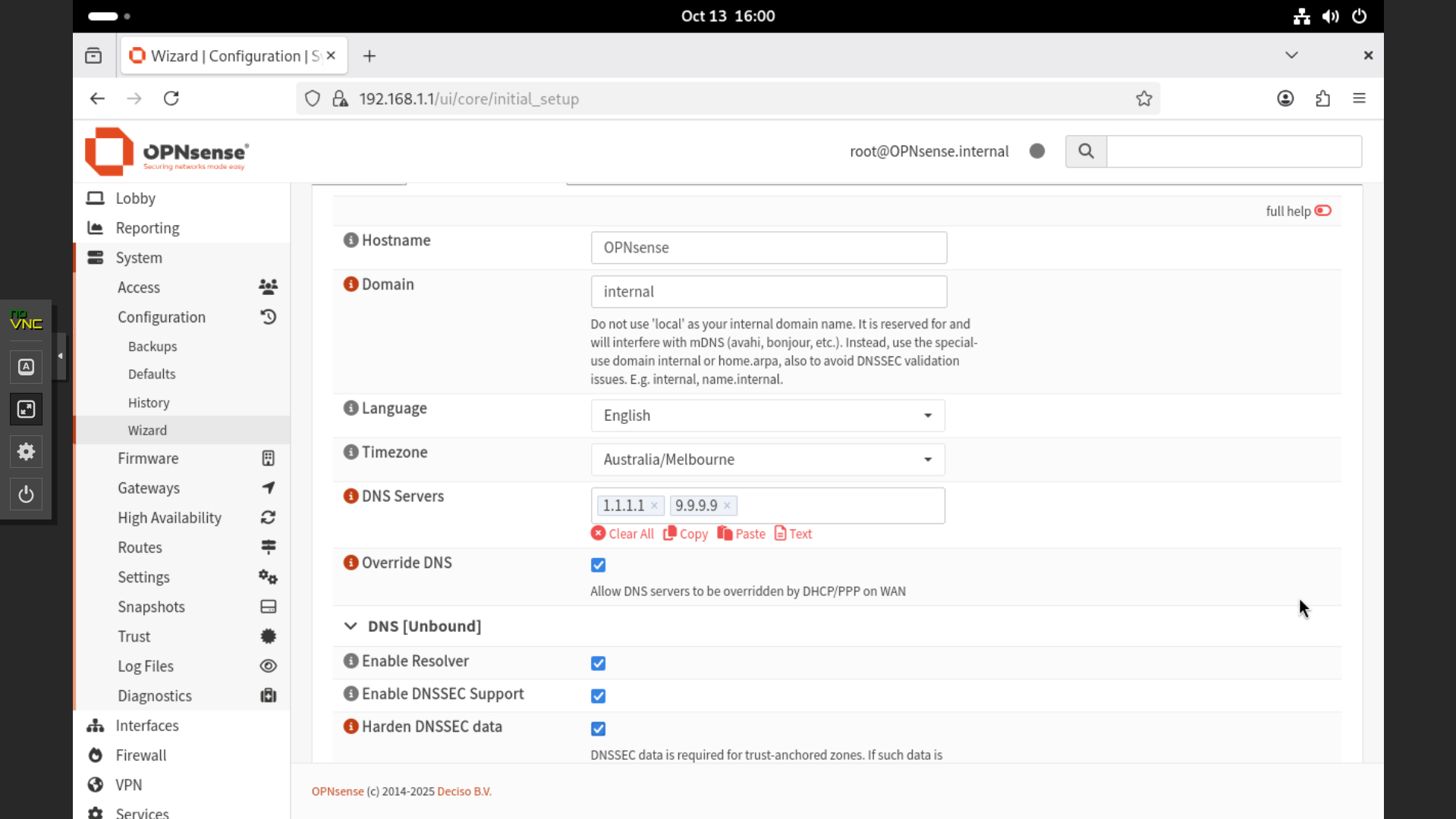Open the browser extensions icon
The width and height of the screenshot is (1456, 819).
pyautogui.click(x=1322, y=99)
